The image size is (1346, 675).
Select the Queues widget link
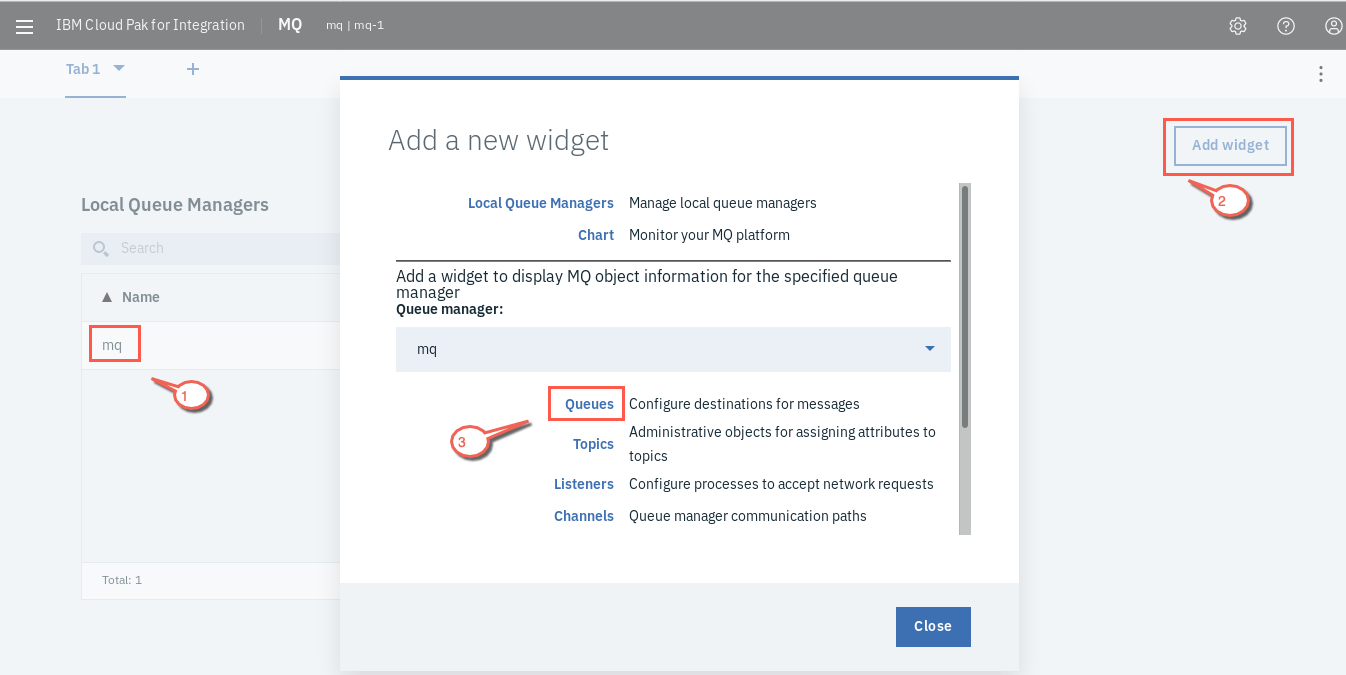coord(589,404)
